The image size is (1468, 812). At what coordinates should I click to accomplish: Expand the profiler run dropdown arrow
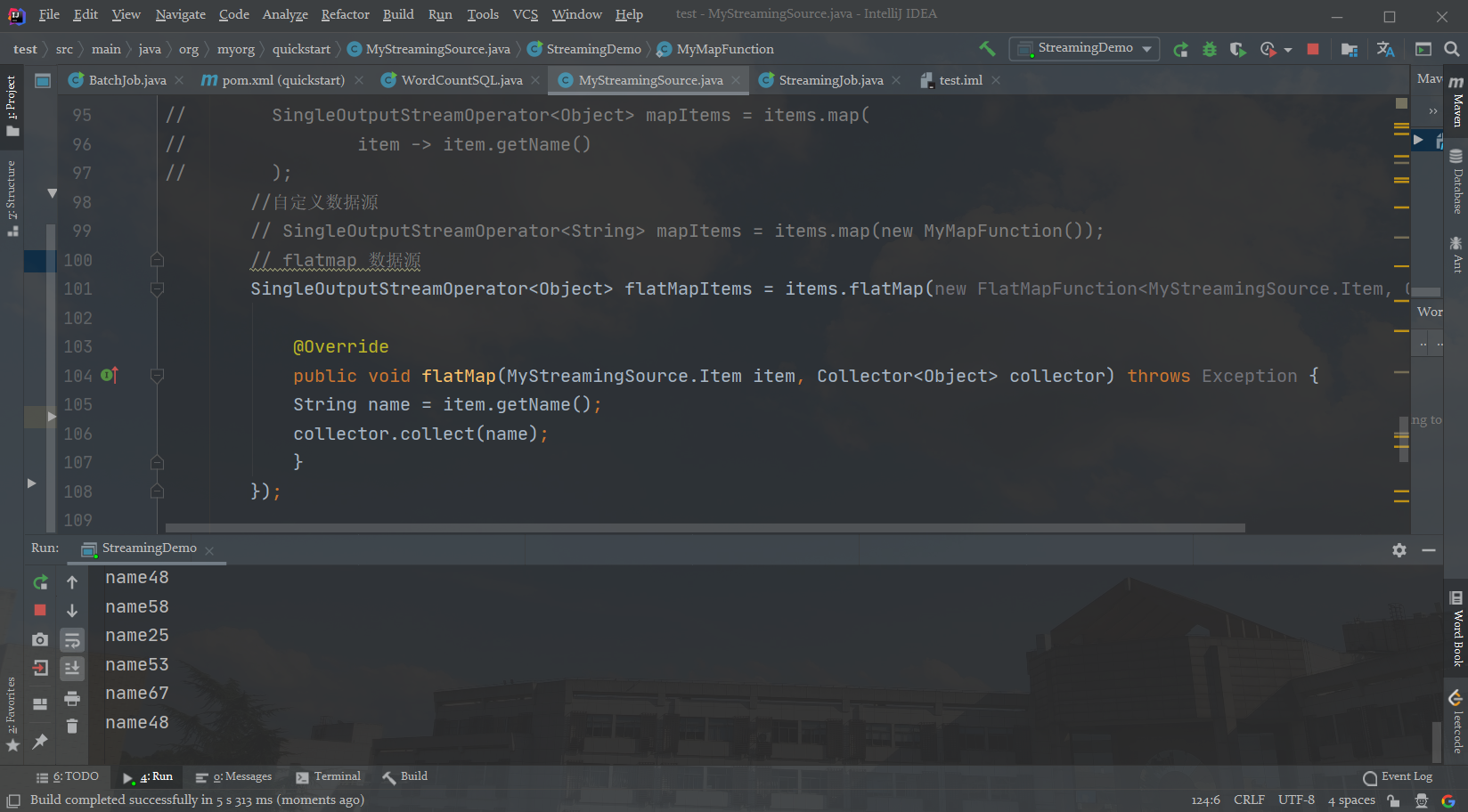coord(1288,50)
